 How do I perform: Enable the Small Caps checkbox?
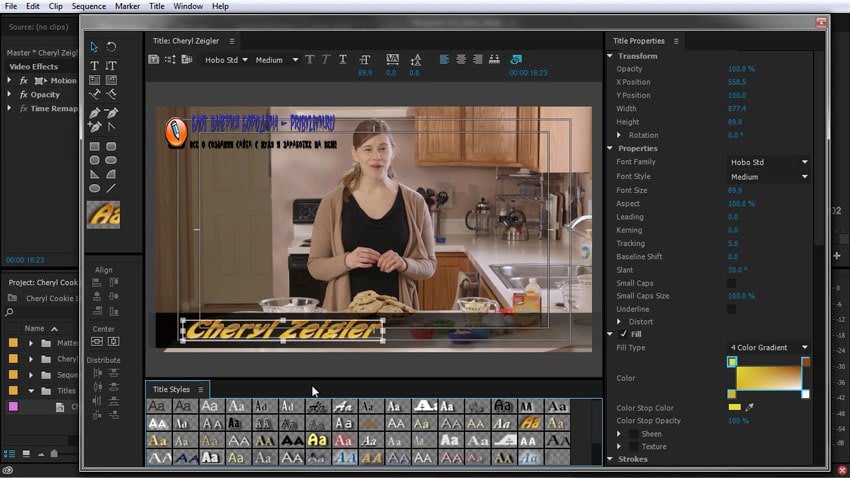point(731,283)
